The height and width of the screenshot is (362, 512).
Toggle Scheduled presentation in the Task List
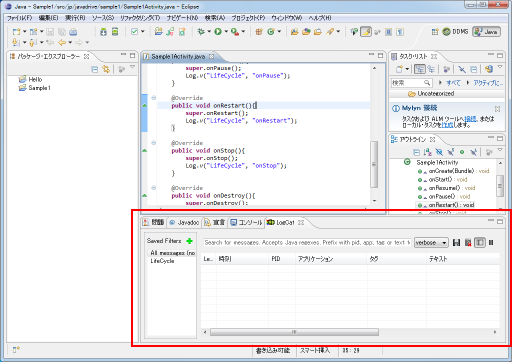(431, 69)
